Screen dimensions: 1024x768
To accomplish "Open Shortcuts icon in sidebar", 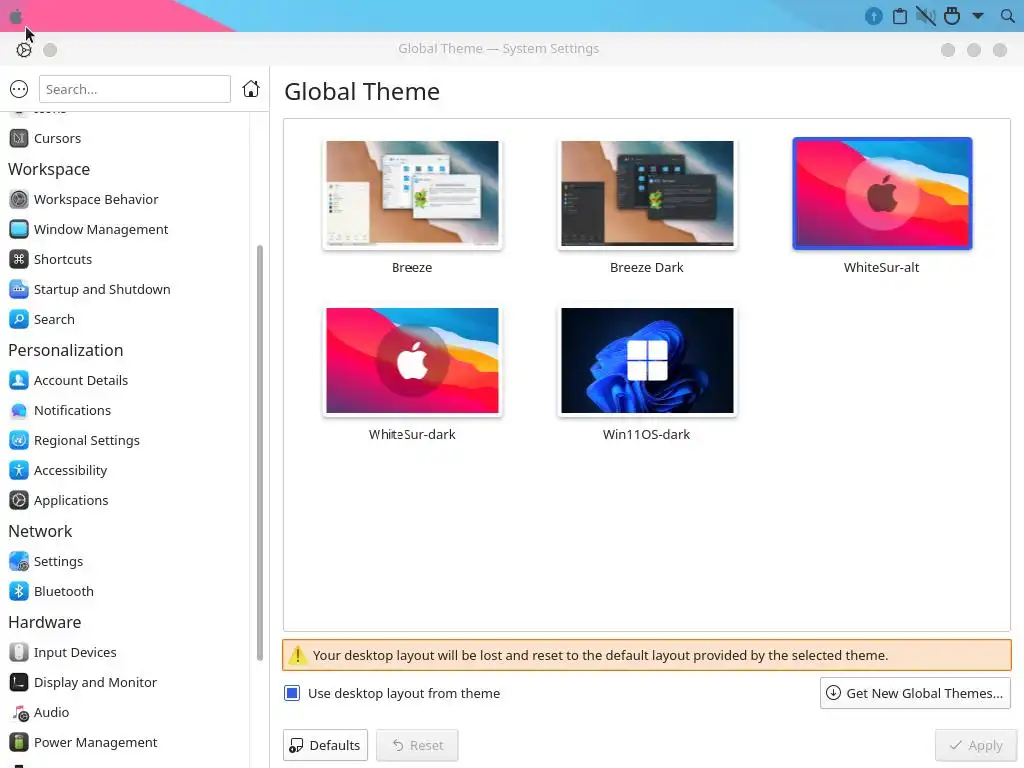I will pyautogui.click(x=19, y=259).
